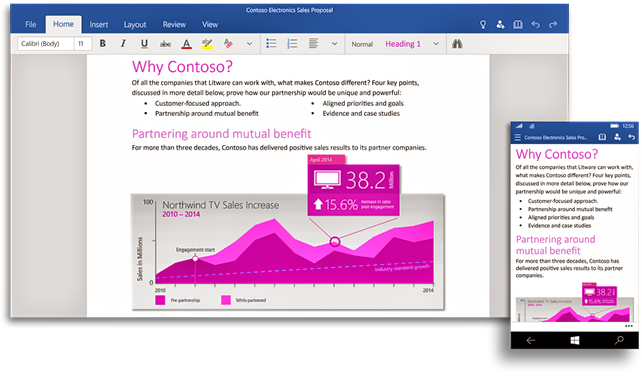Clear formatting with eraser icon

coord(228,44)
